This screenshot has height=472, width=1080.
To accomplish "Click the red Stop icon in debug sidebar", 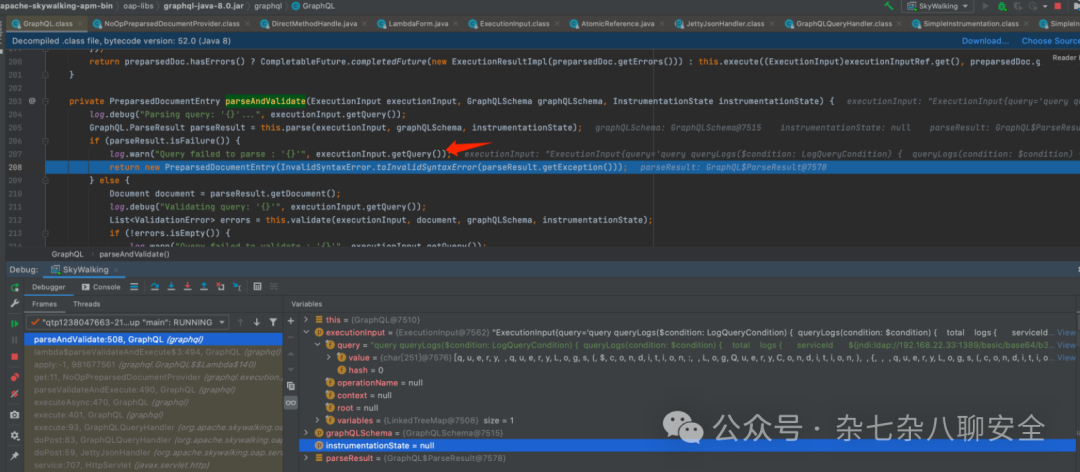I will point(14,356).
